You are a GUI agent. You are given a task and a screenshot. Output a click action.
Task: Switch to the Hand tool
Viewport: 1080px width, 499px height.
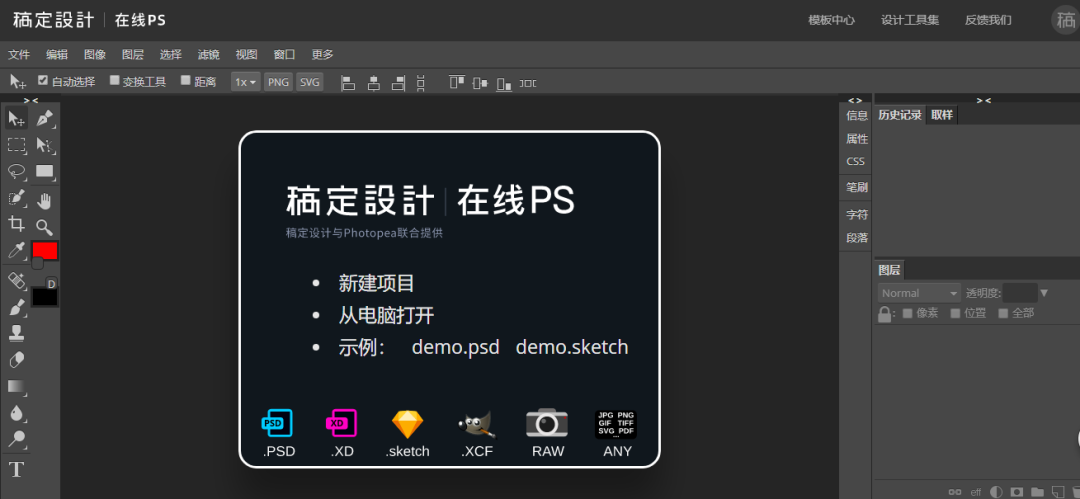pyautogui.click(x=45, y=201)
